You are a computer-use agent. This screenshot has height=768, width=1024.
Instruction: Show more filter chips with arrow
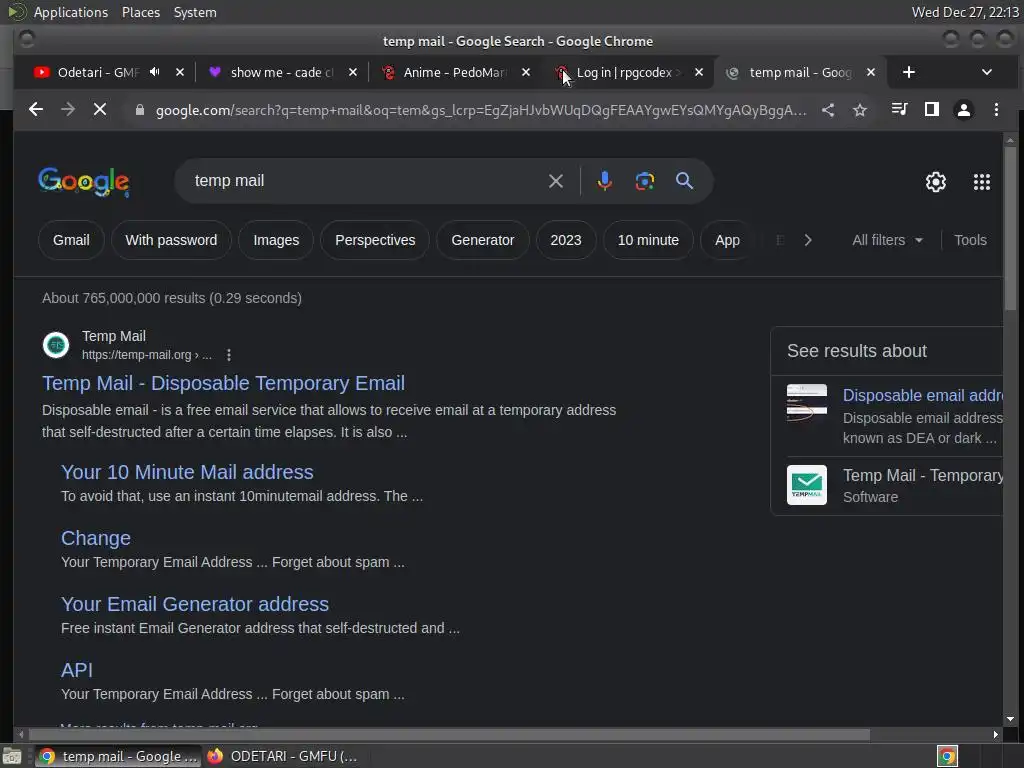(808, 240)
